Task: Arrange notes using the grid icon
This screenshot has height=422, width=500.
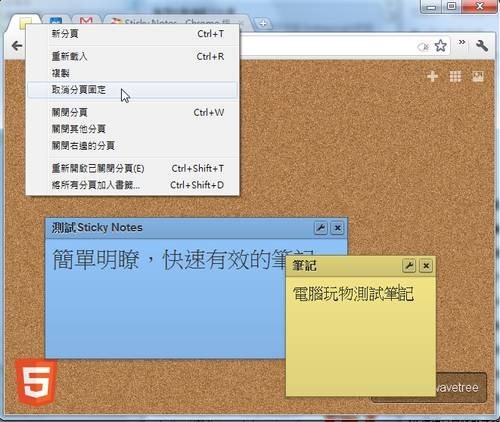Action: [455, 76]
